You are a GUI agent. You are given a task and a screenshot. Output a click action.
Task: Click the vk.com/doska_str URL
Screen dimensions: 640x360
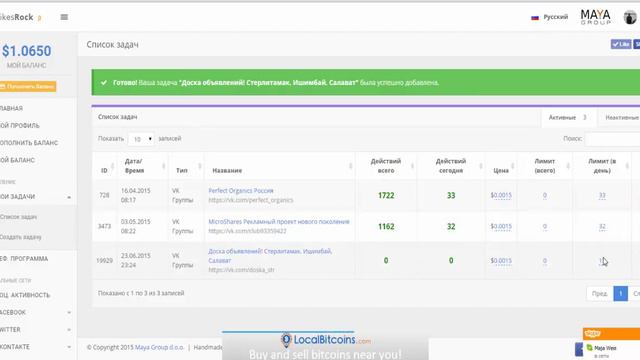[241, 270]
